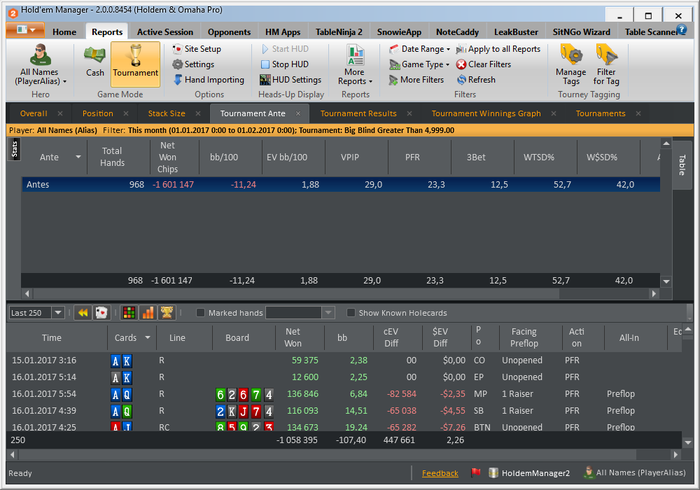
Task: Open More Reports menu
Action: [x=355, y=65]
